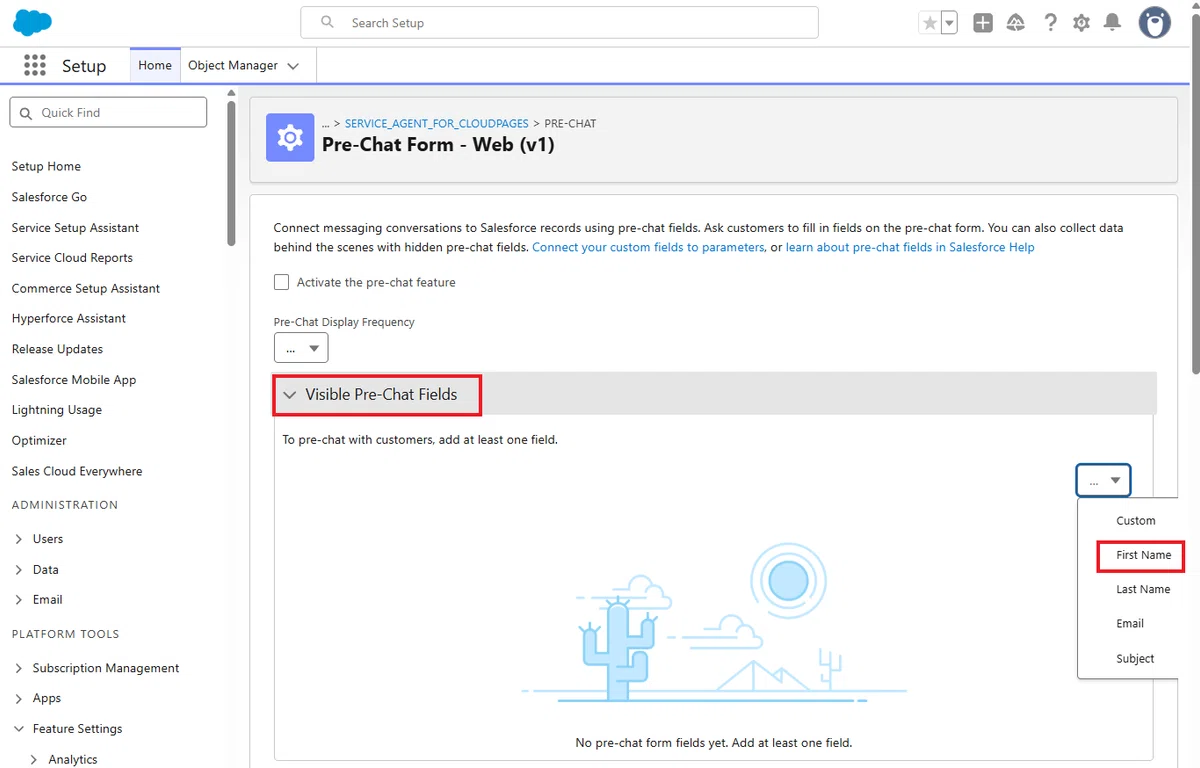Collapse the Feature Settings node

click(x=19, y=729)
